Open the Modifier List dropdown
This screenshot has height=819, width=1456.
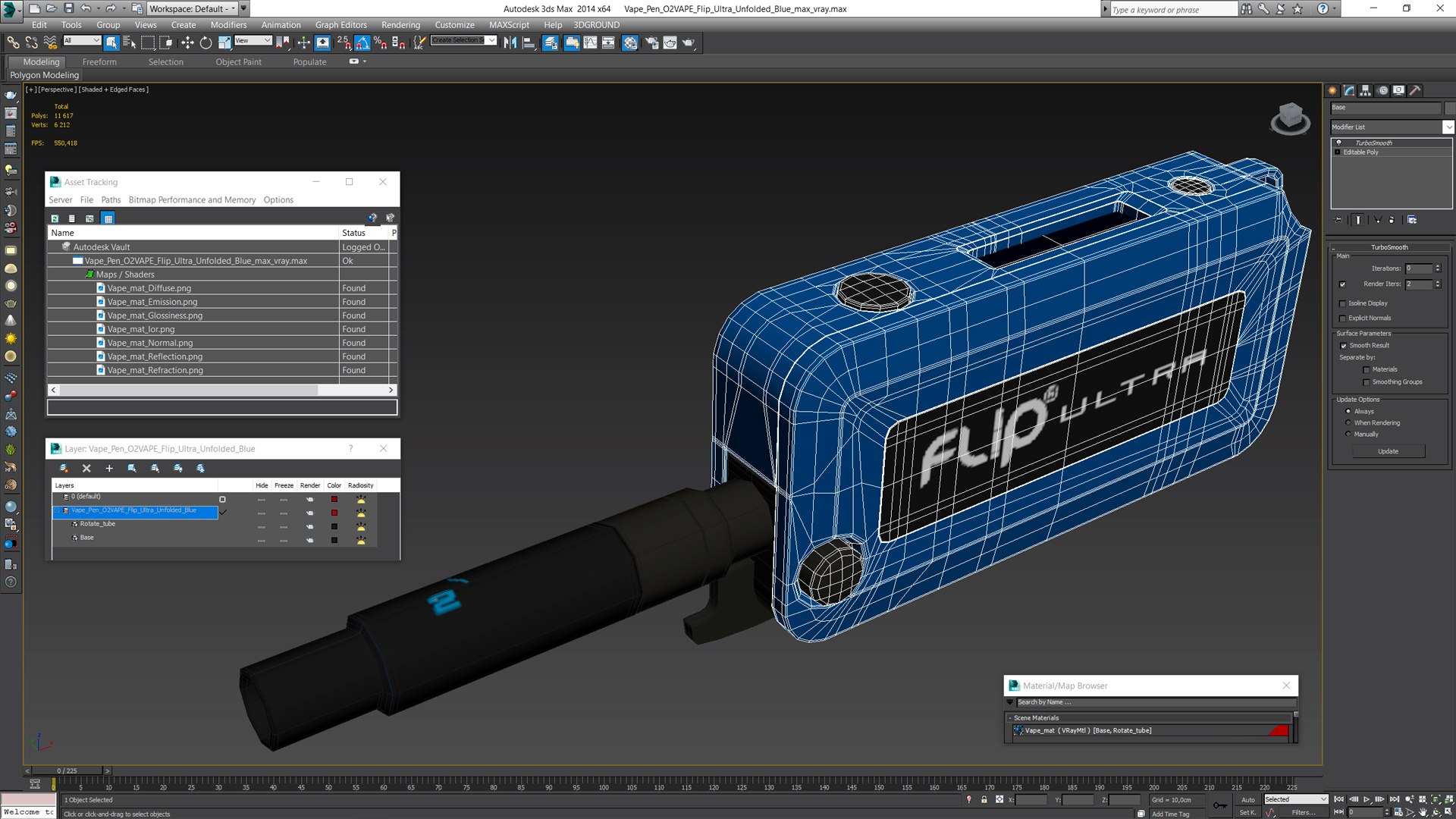(x=1448, y=127)
